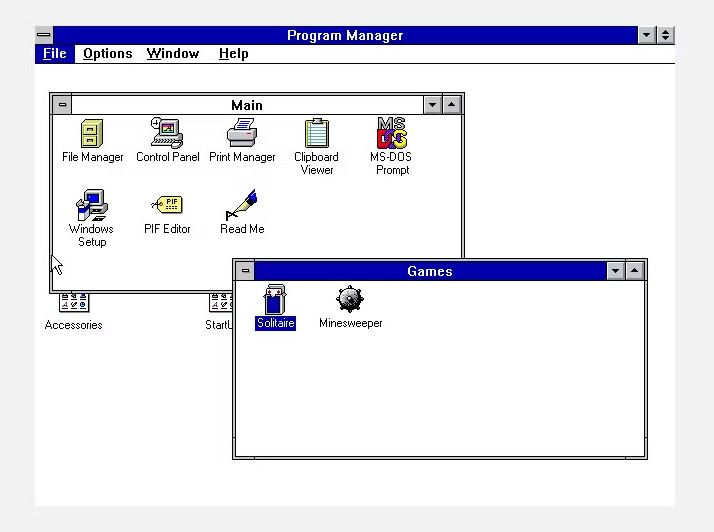Click the Program Manager title bar
The width and height of the screenshot is (714, 532).
[x=345, y=35]
